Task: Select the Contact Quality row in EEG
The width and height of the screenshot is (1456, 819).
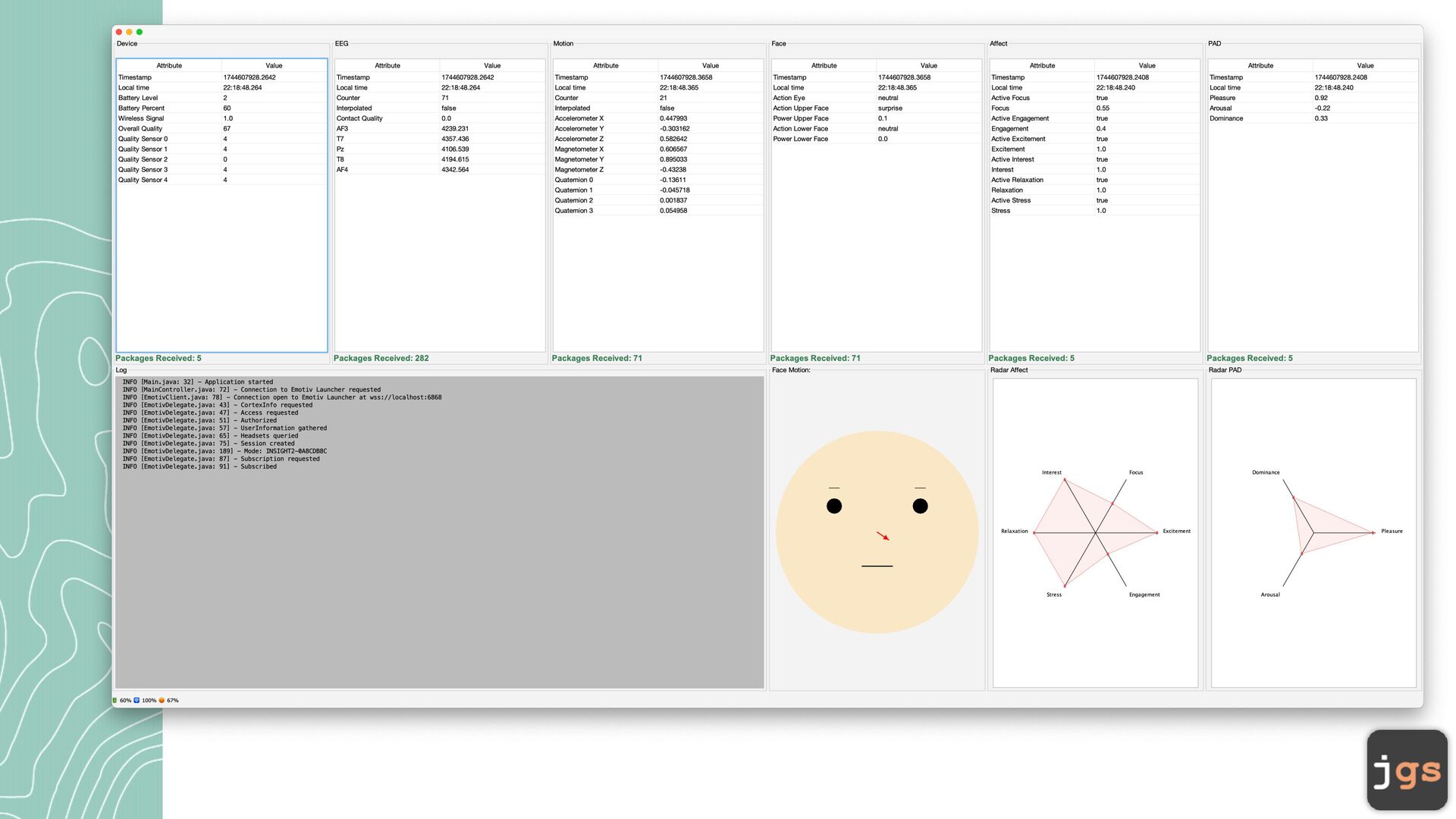Action: point(438,118)
